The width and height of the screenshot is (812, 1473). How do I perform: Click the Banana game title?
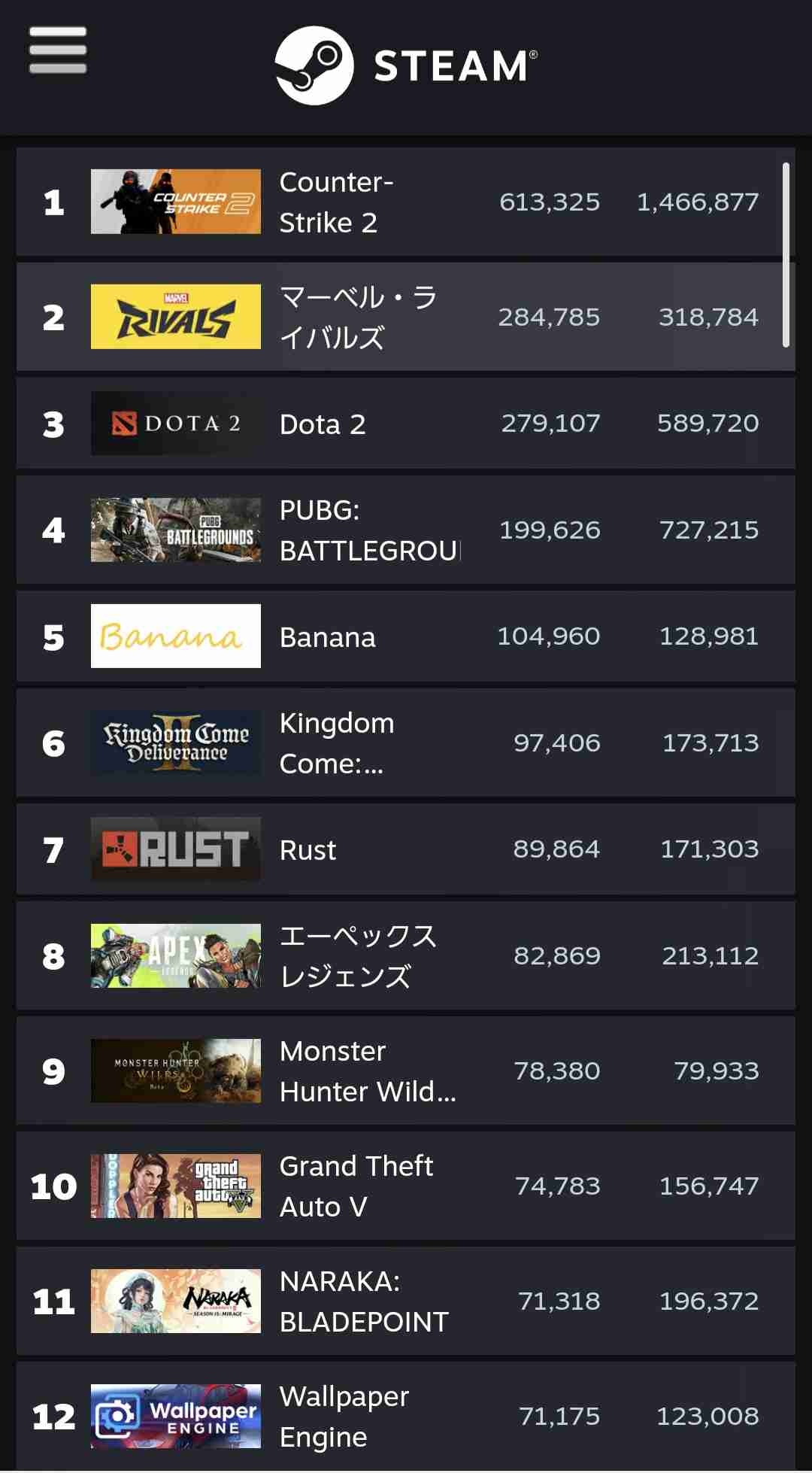pos(327,638)
